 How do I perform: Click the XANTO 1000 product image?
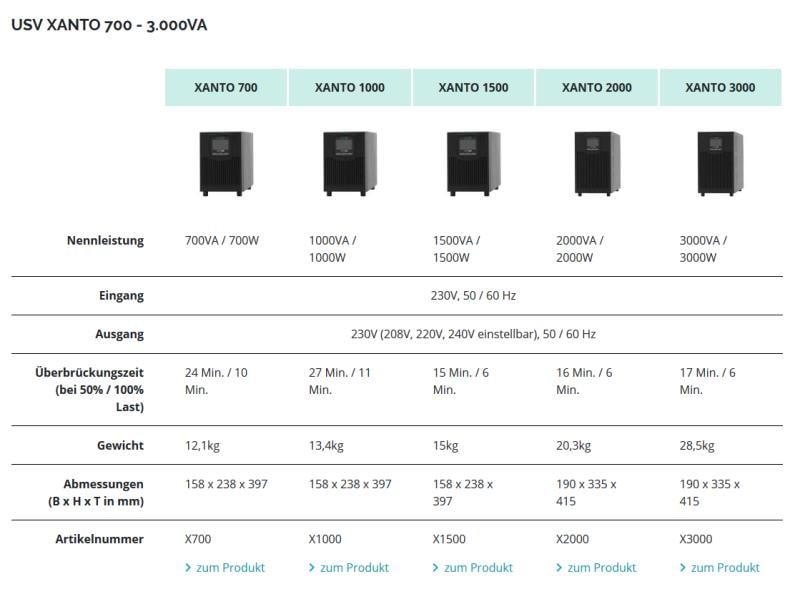coord(350,163)
